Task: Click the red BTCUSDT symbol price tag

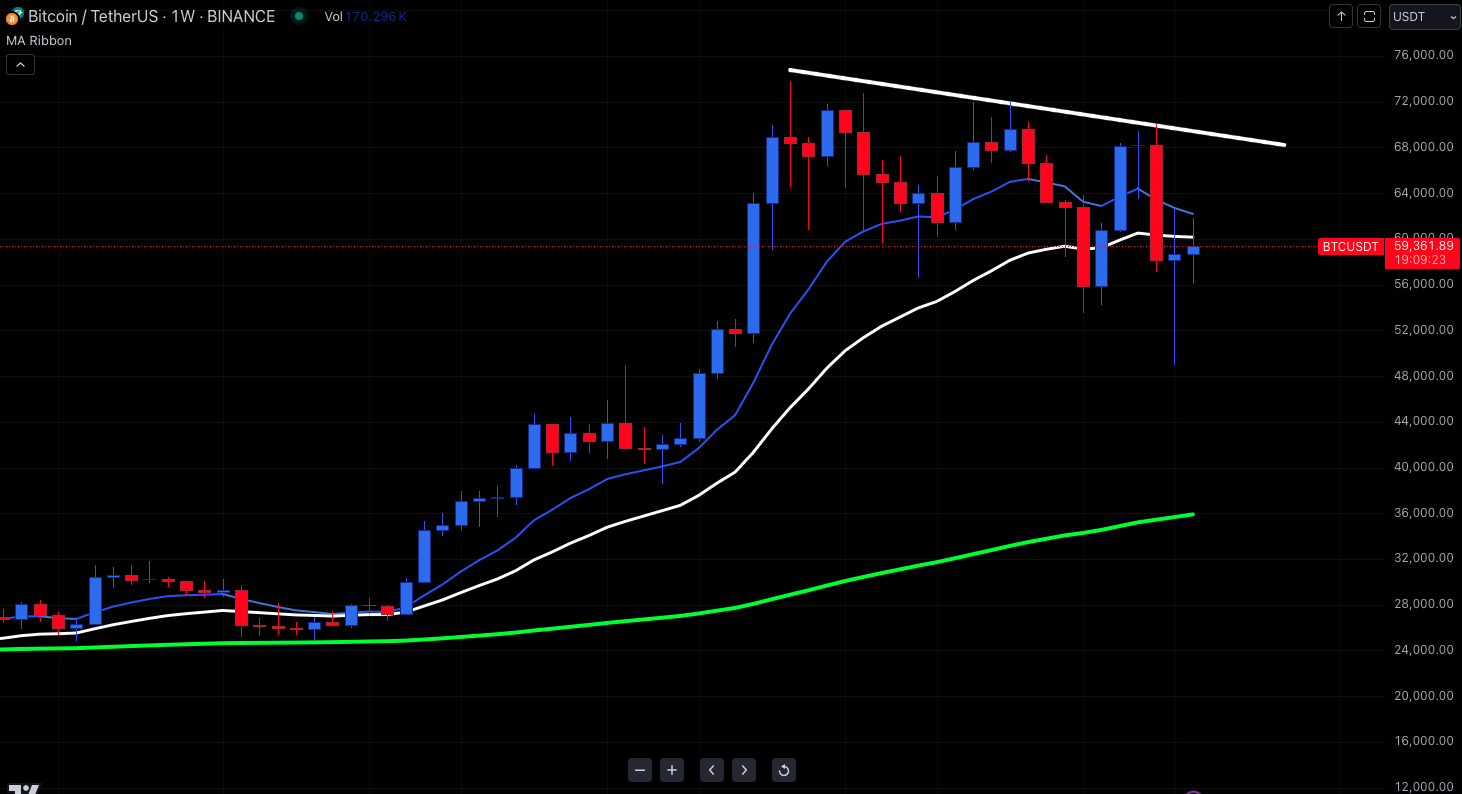Action: coord(1349,246)
